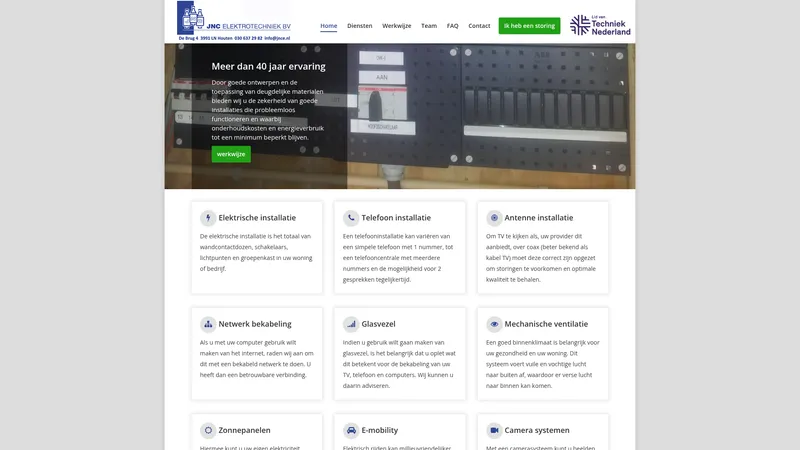Screen dimensions: 800x450
Task: Open the 'Camera systemen' heading
Action: tap(537, 430)
